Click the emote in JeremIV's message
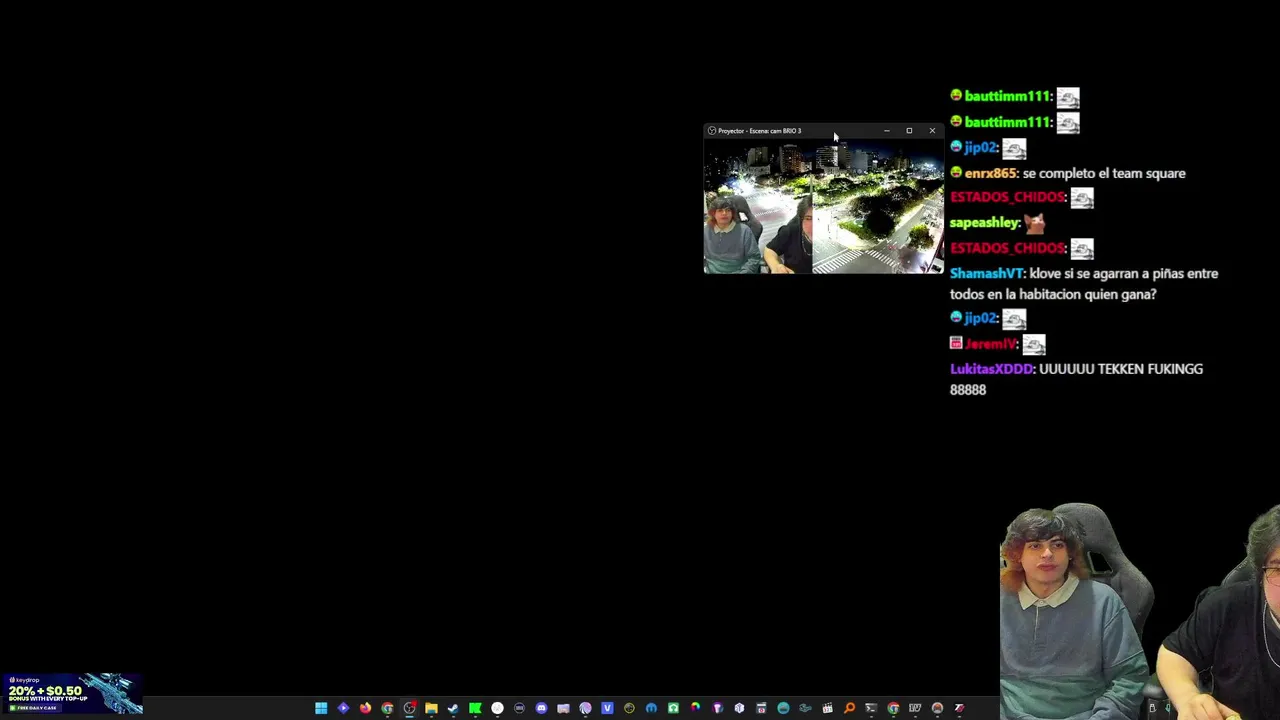The image size is (1280, 720). tap(1033, 344)
